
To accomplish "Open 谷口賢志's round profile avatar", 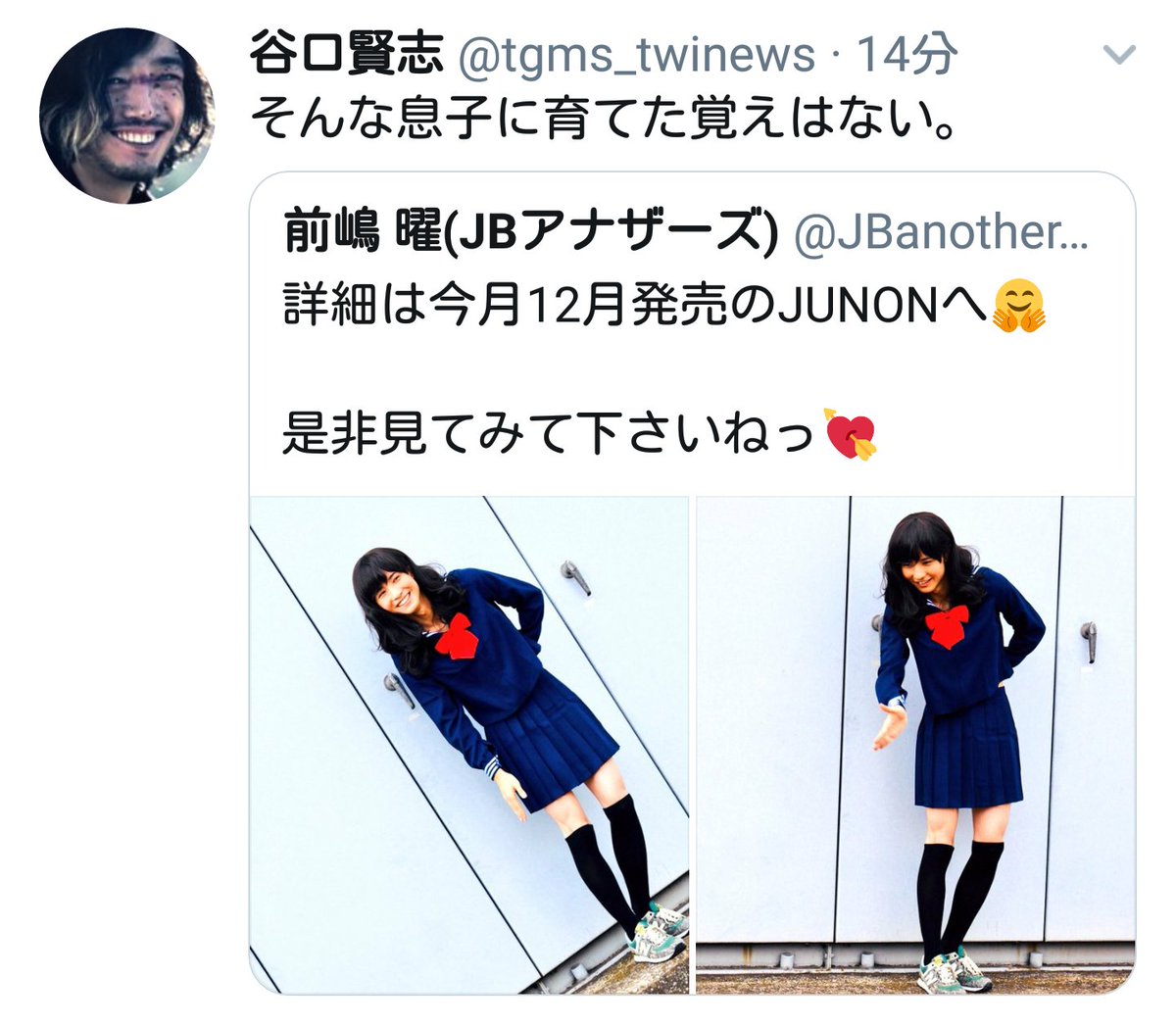I will tap(126, 116).
